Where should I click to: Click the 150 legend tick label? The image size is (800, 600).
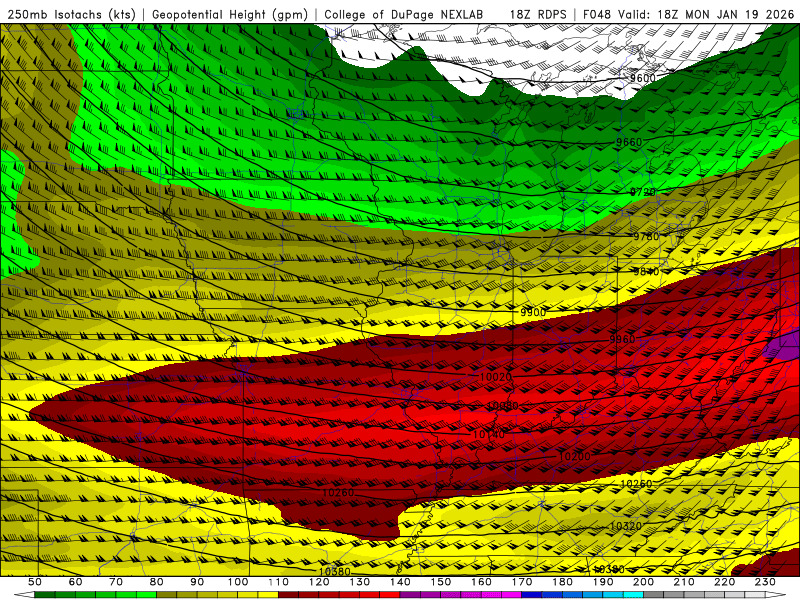(440, 582)
